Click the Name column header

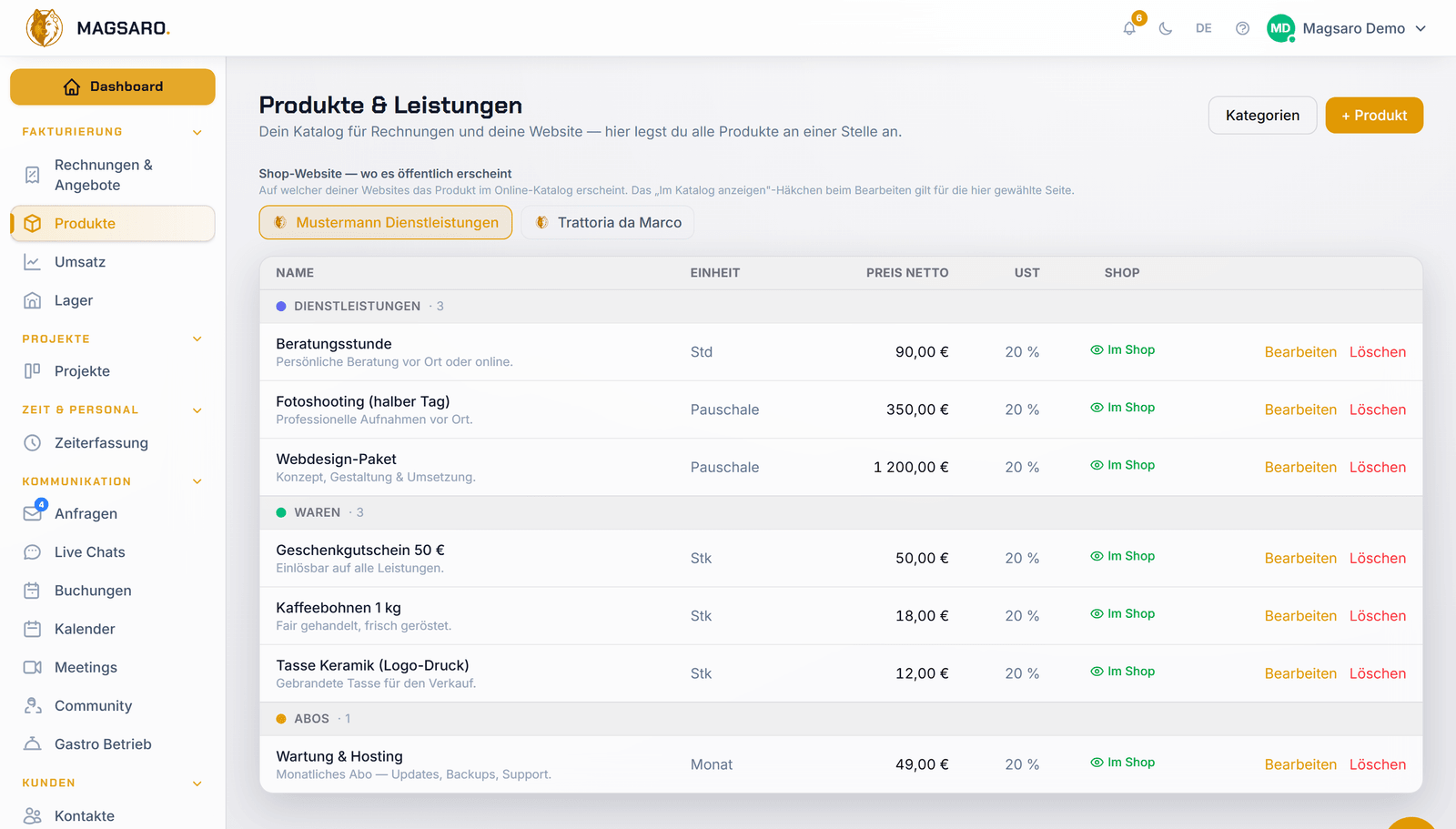pyautogui.click(x=295, y=273)
